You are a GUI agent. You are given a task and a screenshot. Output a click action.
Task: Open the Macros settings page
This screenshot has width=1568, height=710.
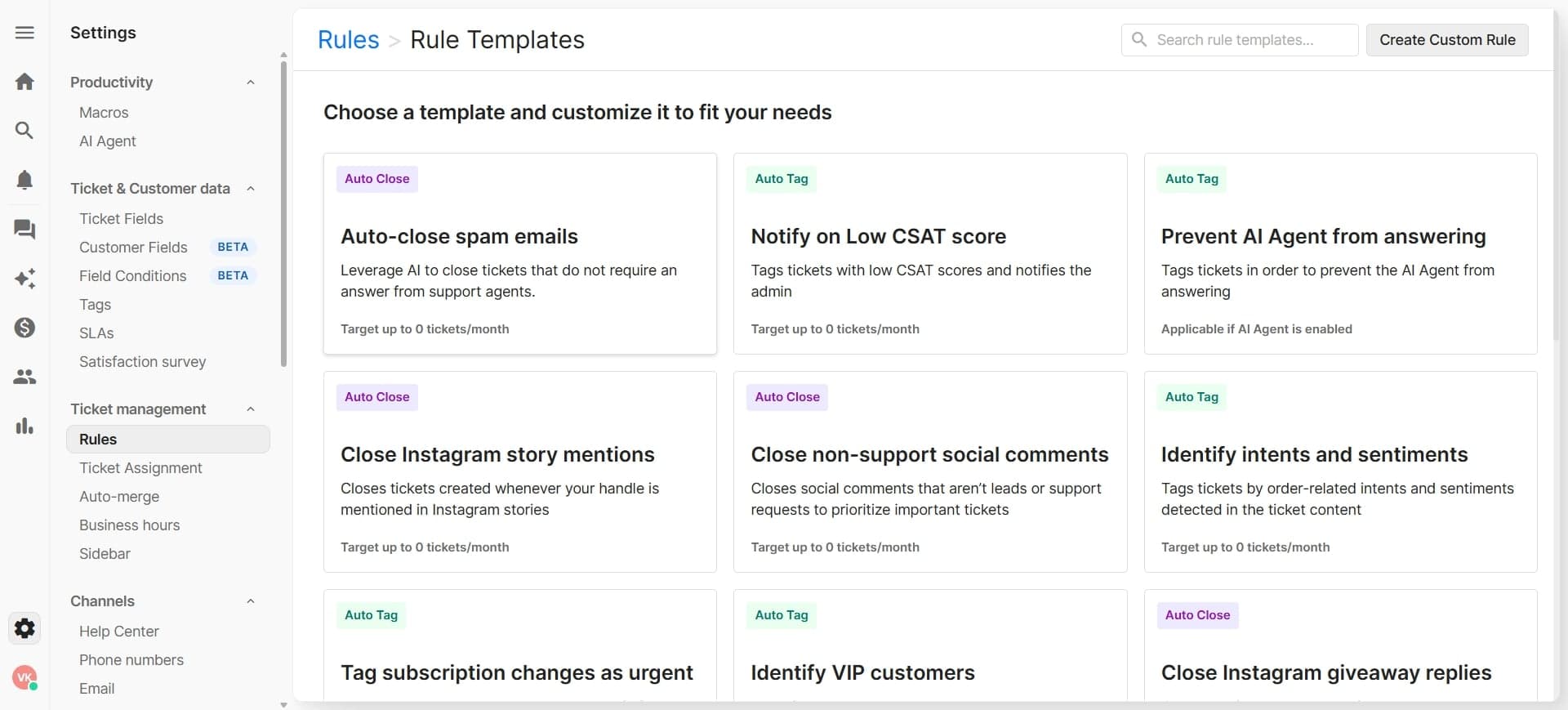[104, 113]
